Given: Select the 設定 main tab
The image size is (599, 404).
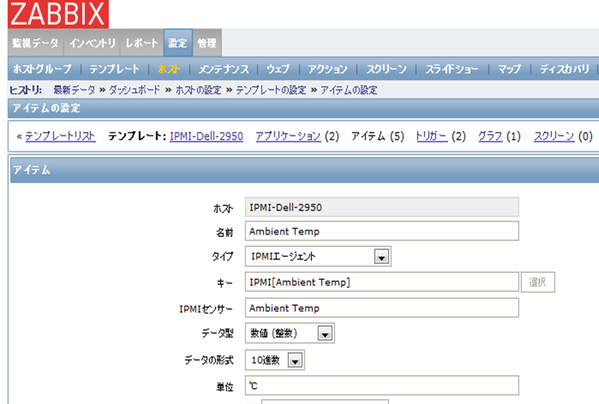Looking at the screenshot, I should tap(178, 43).
